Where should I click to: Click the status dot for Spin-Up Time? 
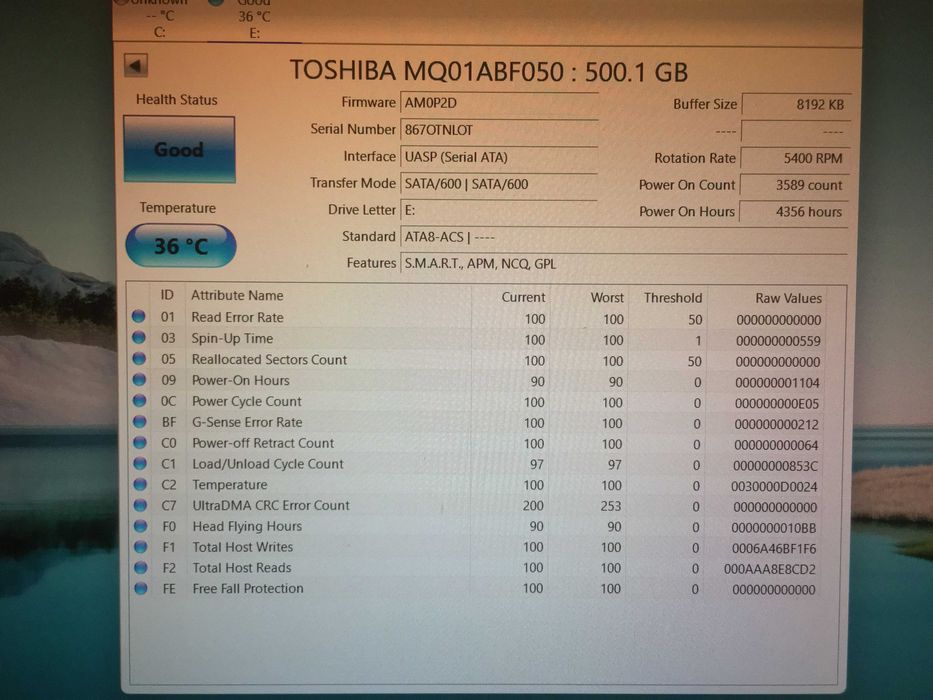tap(139, 338)
